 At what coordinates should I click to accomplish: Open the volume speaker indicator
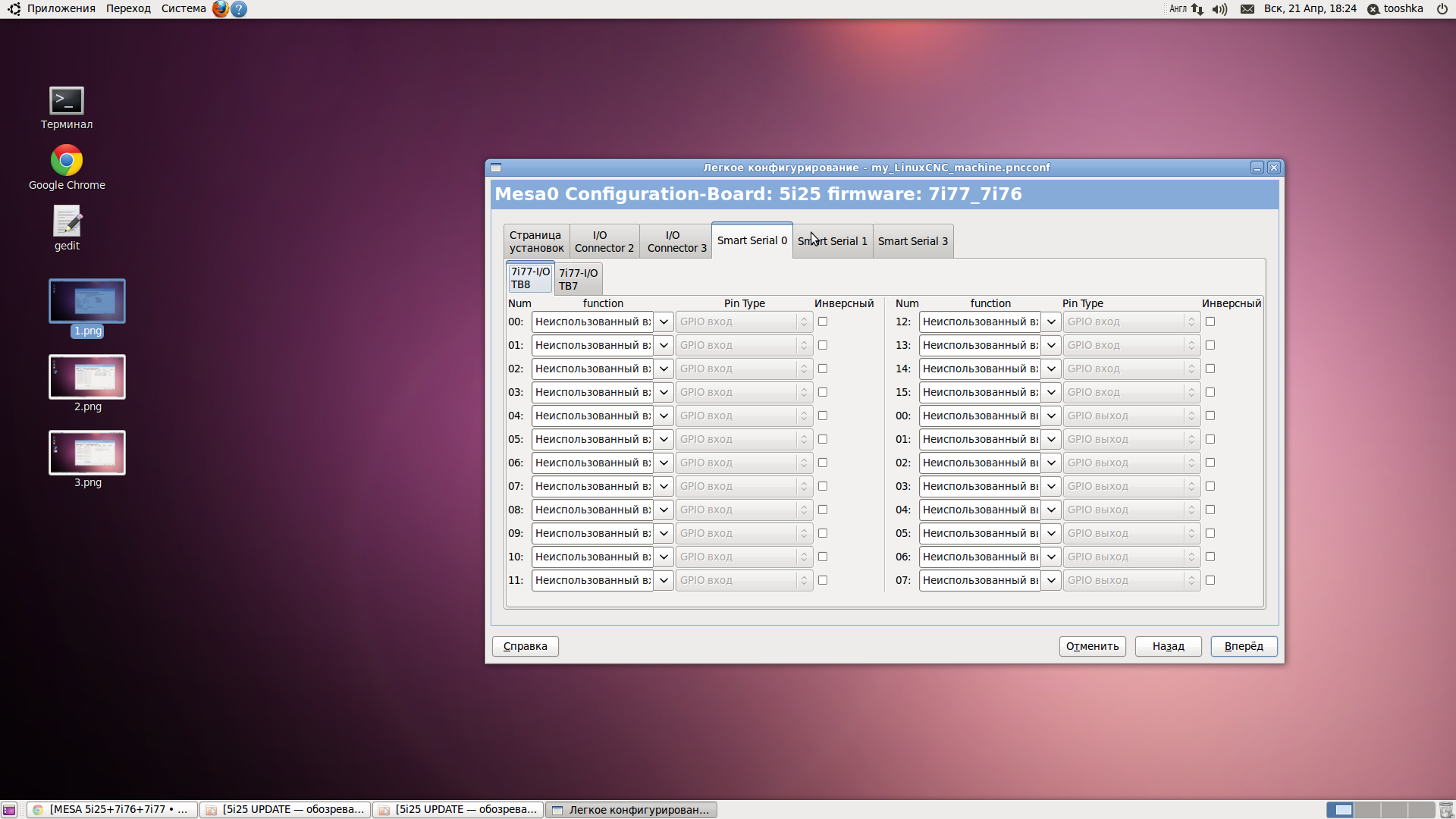1219,9
